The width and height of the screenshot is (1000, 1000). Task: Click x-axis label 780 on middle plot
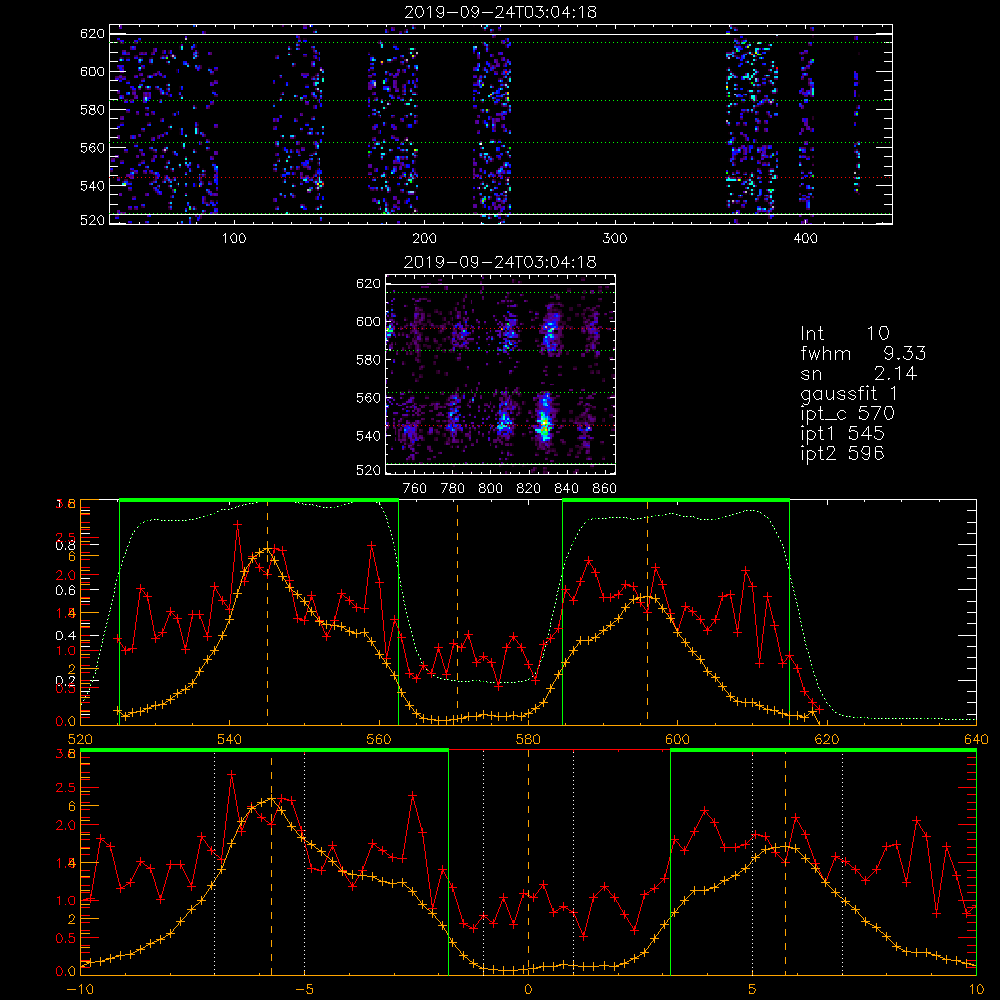point(452,489)
